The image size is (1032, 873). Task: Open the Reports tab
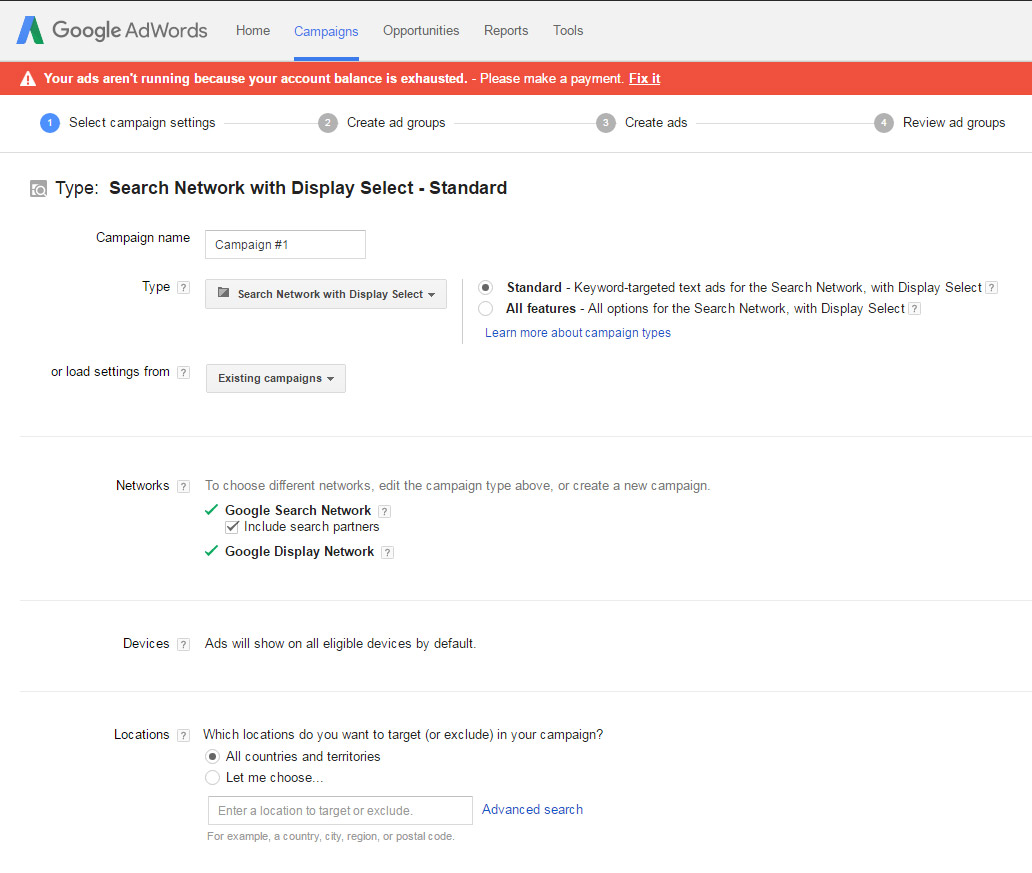(x=505, y=30)
